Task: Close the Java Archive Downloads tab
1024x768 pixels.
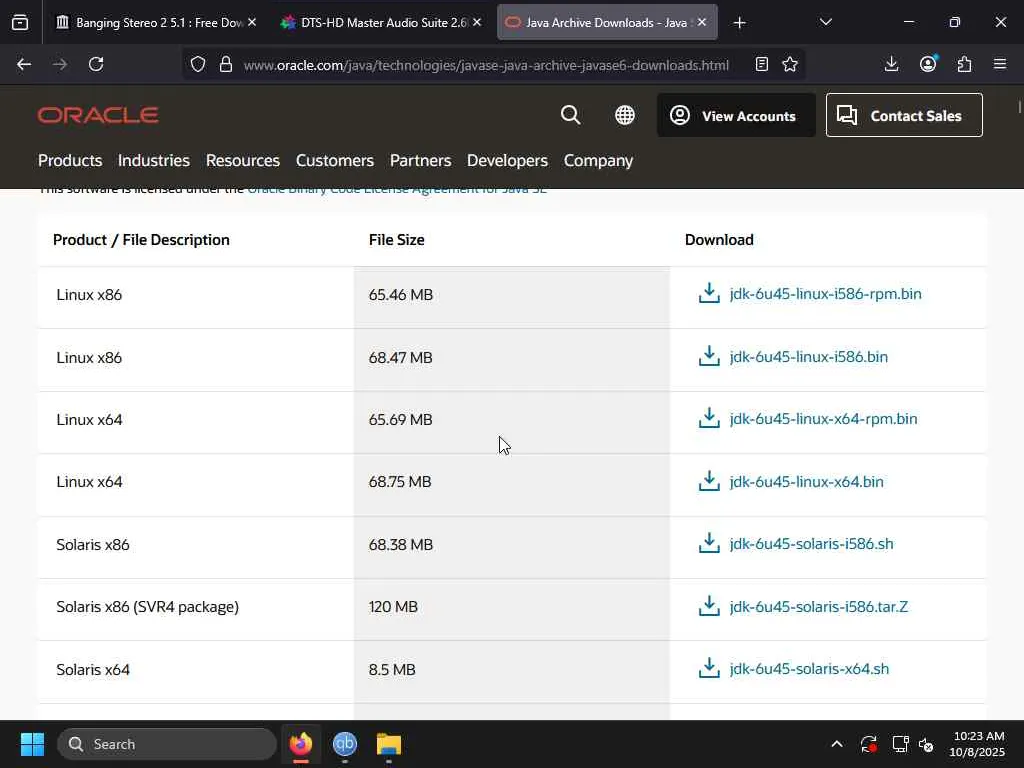Action: click(702, 22)
